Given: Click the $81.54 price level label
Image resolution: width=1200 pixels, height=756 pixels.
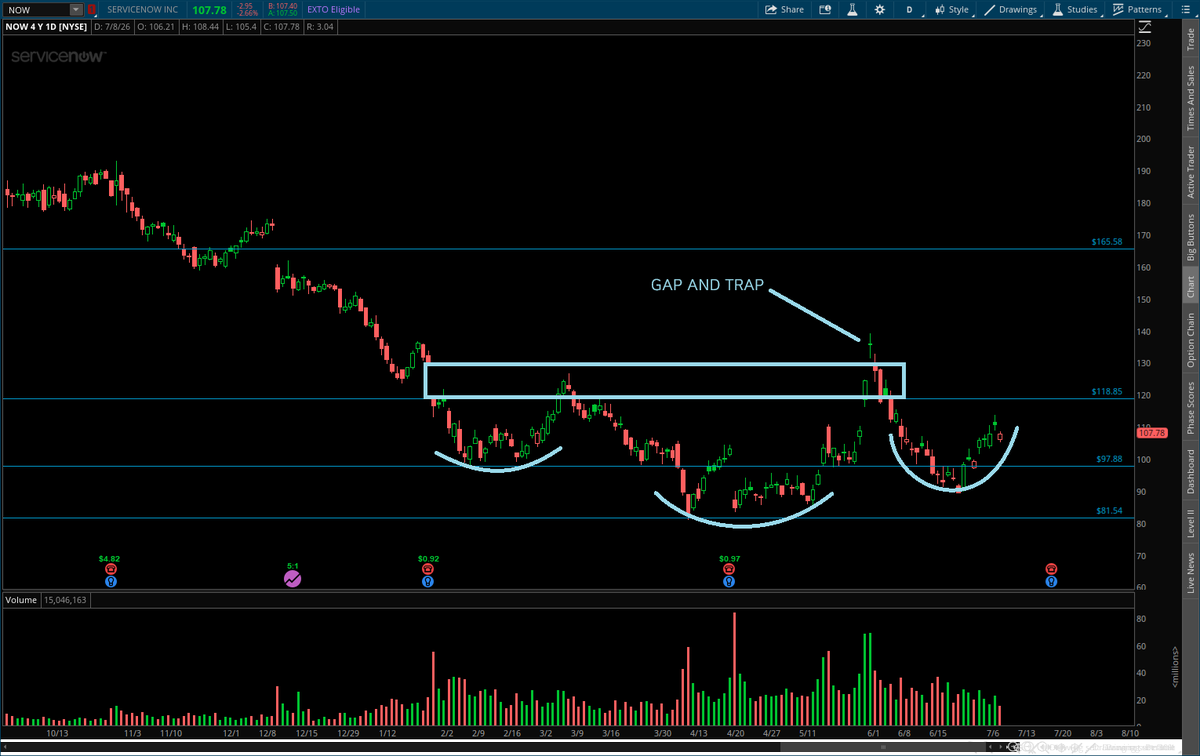Looking at the screenshot, I should pyautogui.click(x=1111, y=510).
